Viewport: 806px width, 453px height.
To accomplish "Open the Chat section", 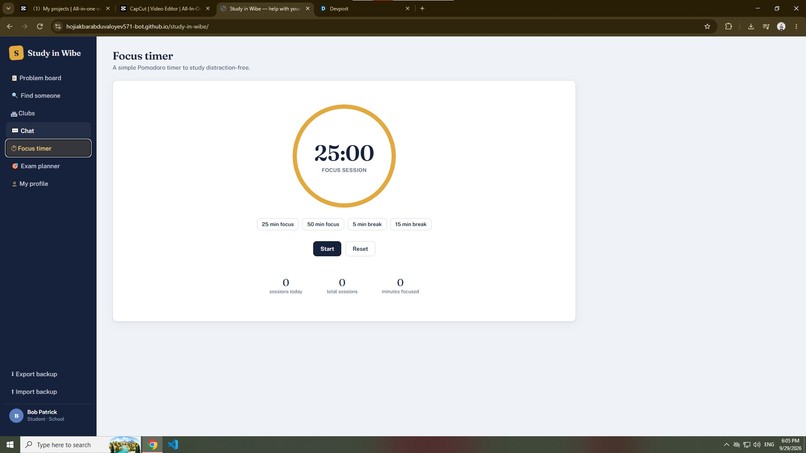I will pyautogui.click(x=48, y=131).
